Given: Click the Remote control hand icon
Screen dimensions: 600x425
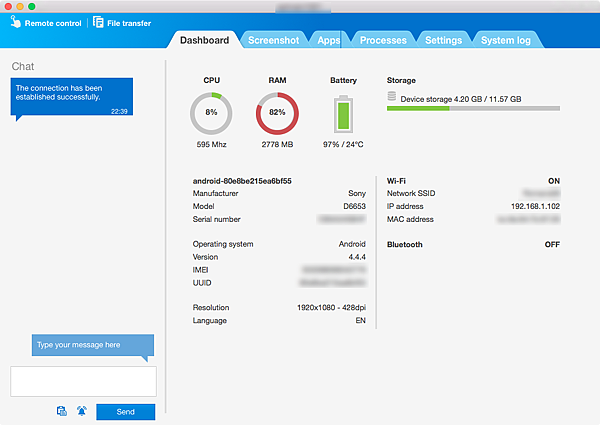Looking at the screenshot, I should [15, 22].
